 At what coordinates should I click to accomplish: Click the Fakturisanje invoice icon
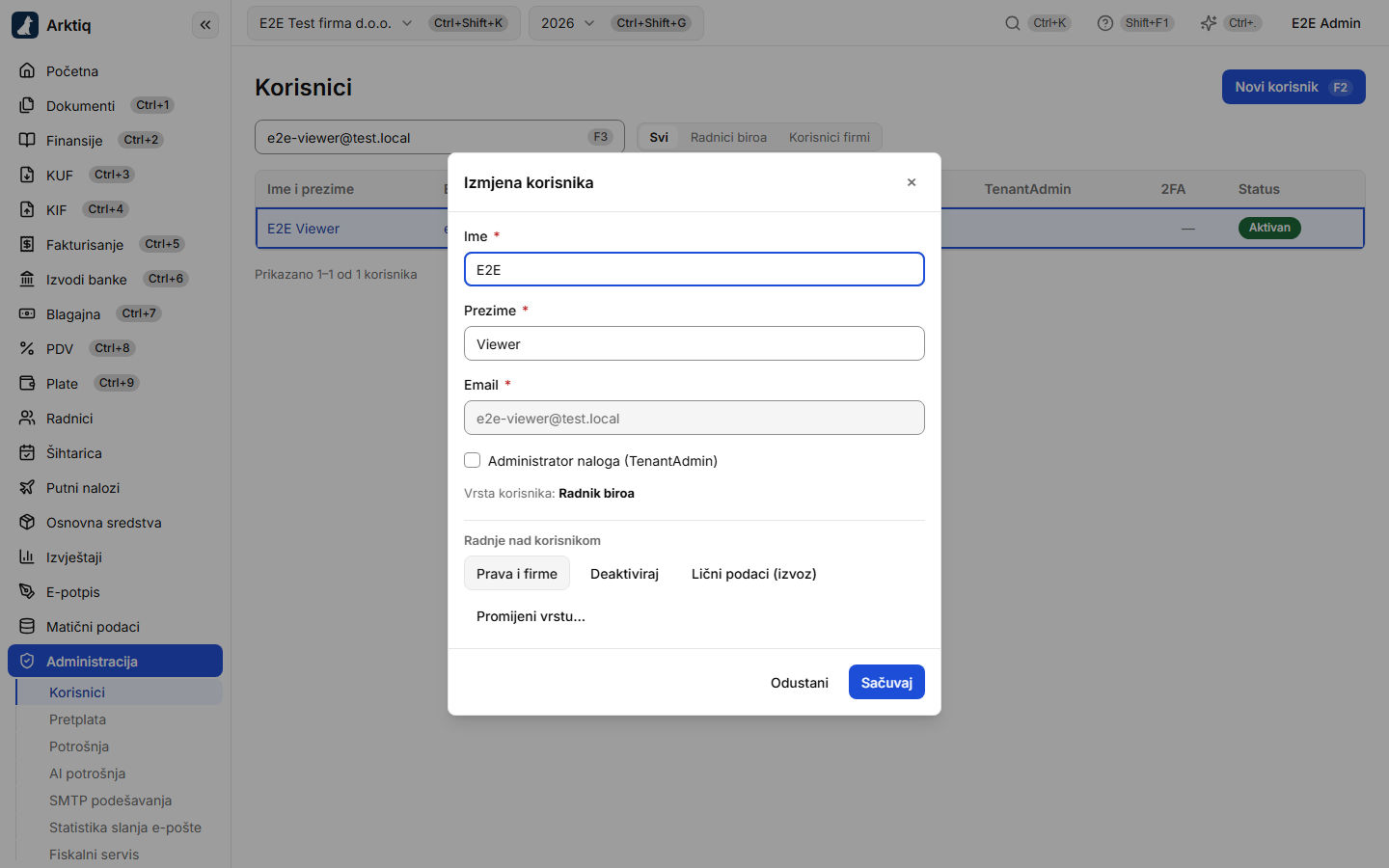(27, 244)
